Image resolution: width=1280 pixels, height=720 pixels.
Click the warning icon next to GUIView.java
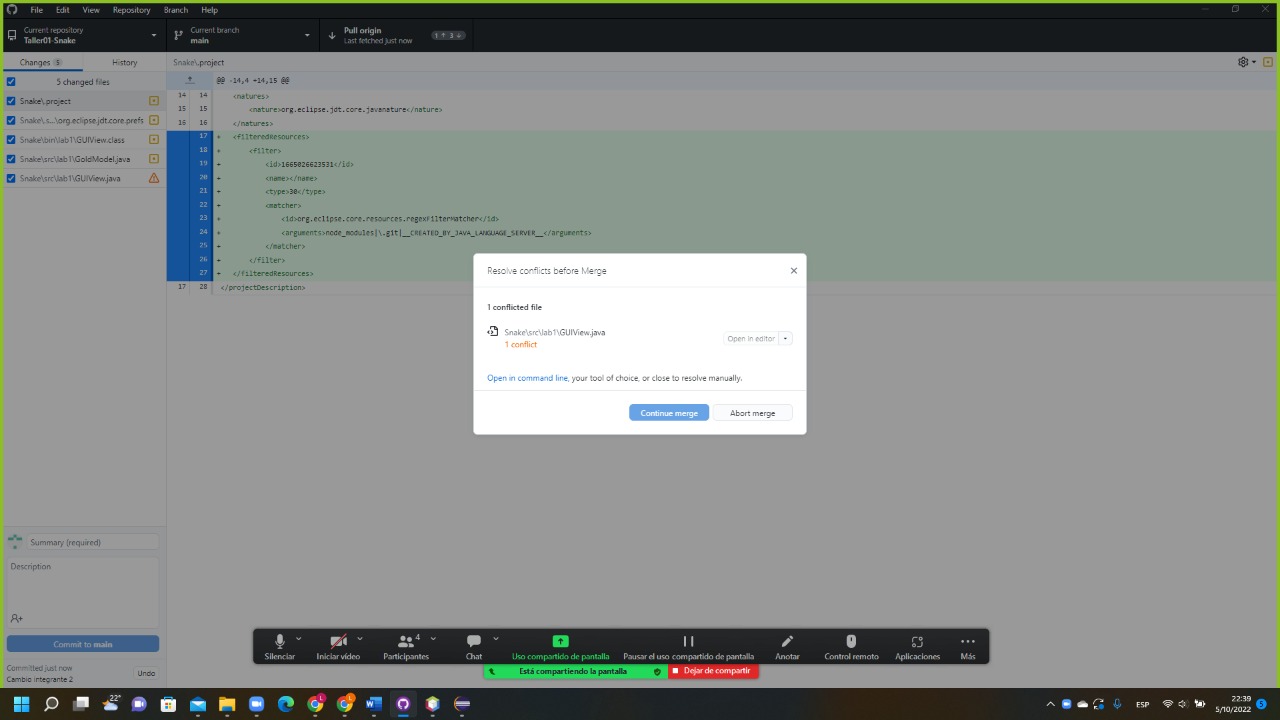(x=153, y=178)
